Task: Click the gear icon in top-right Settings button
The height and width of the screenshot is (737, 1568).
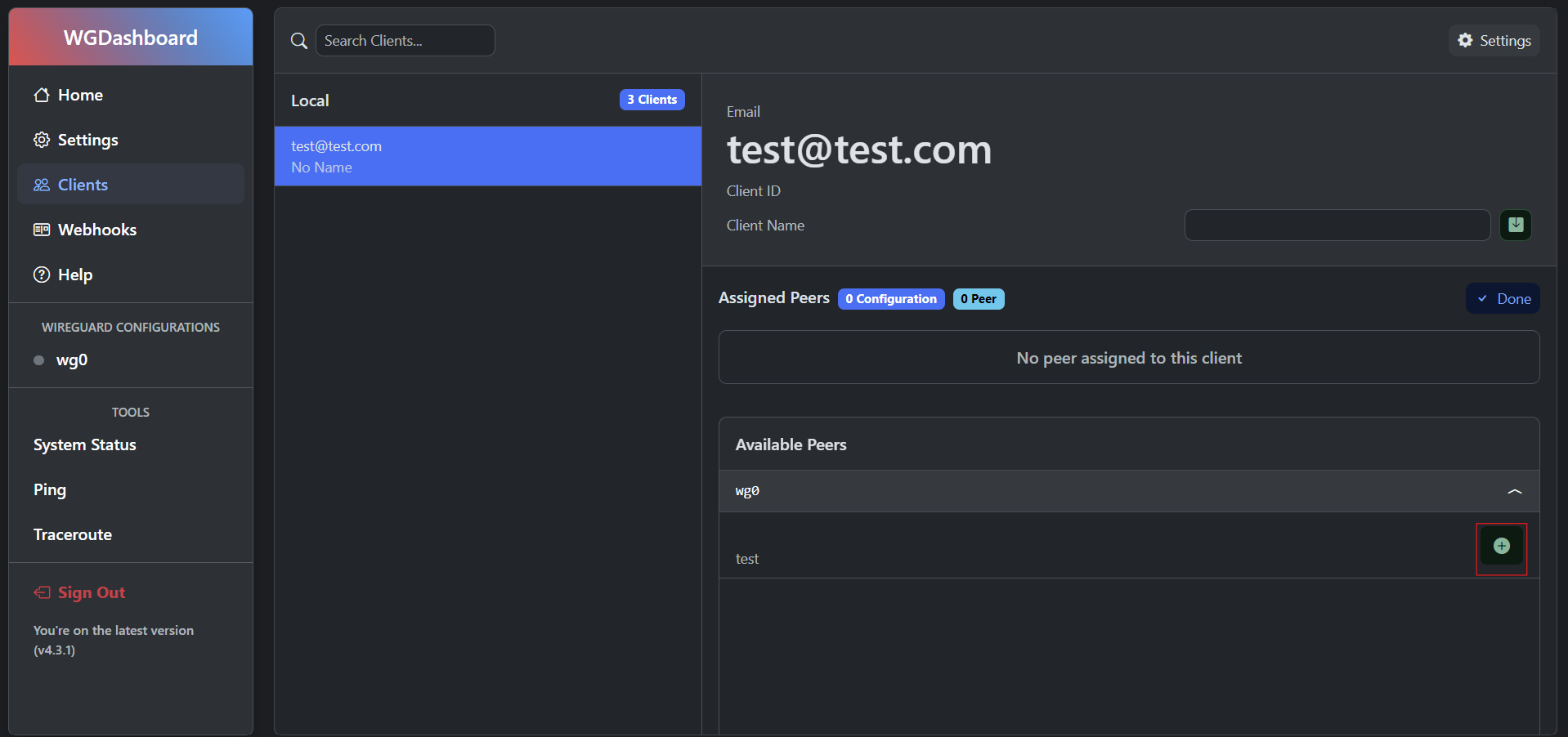Action: [x=1465, y=40]
